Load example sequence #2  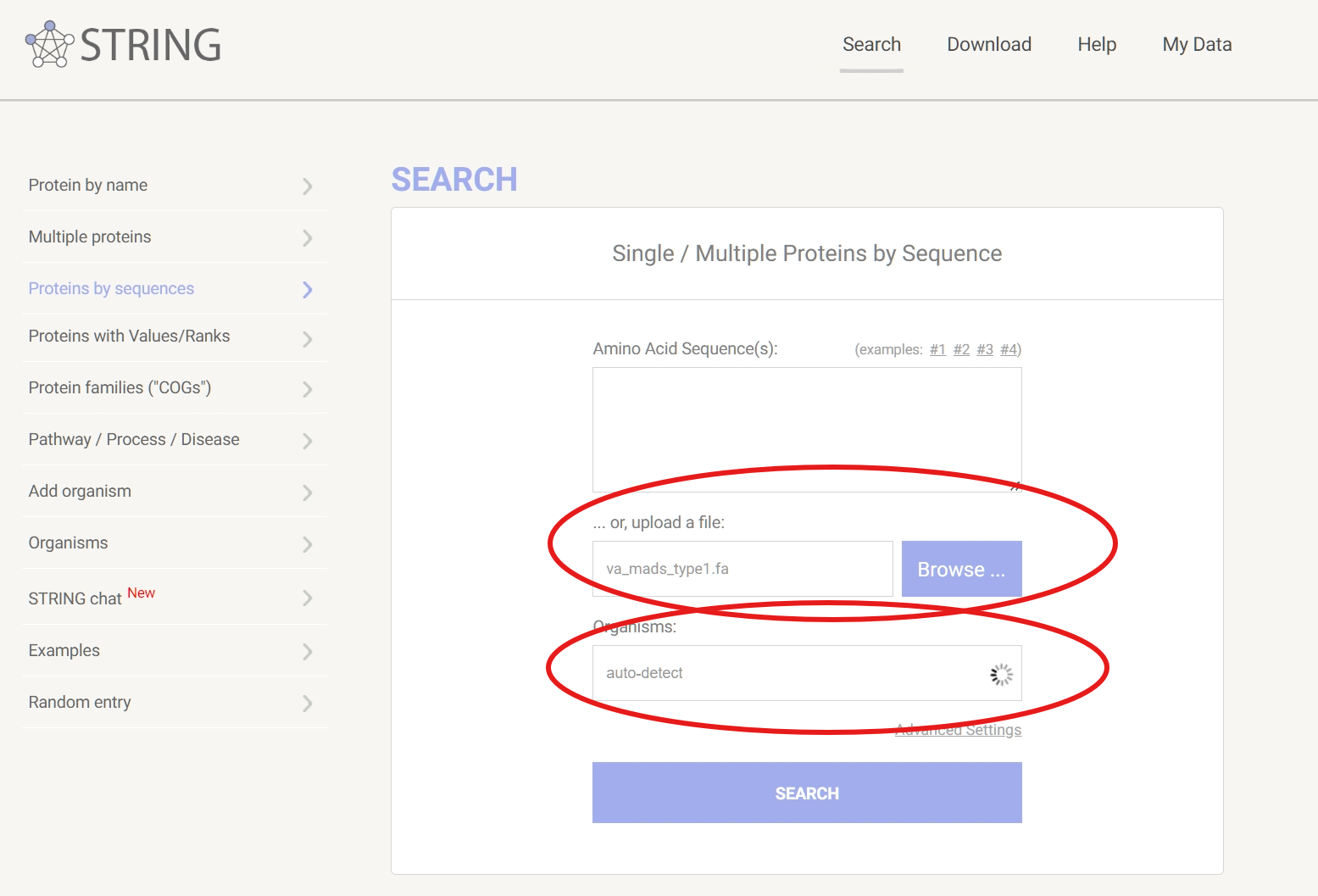[961, 349]
